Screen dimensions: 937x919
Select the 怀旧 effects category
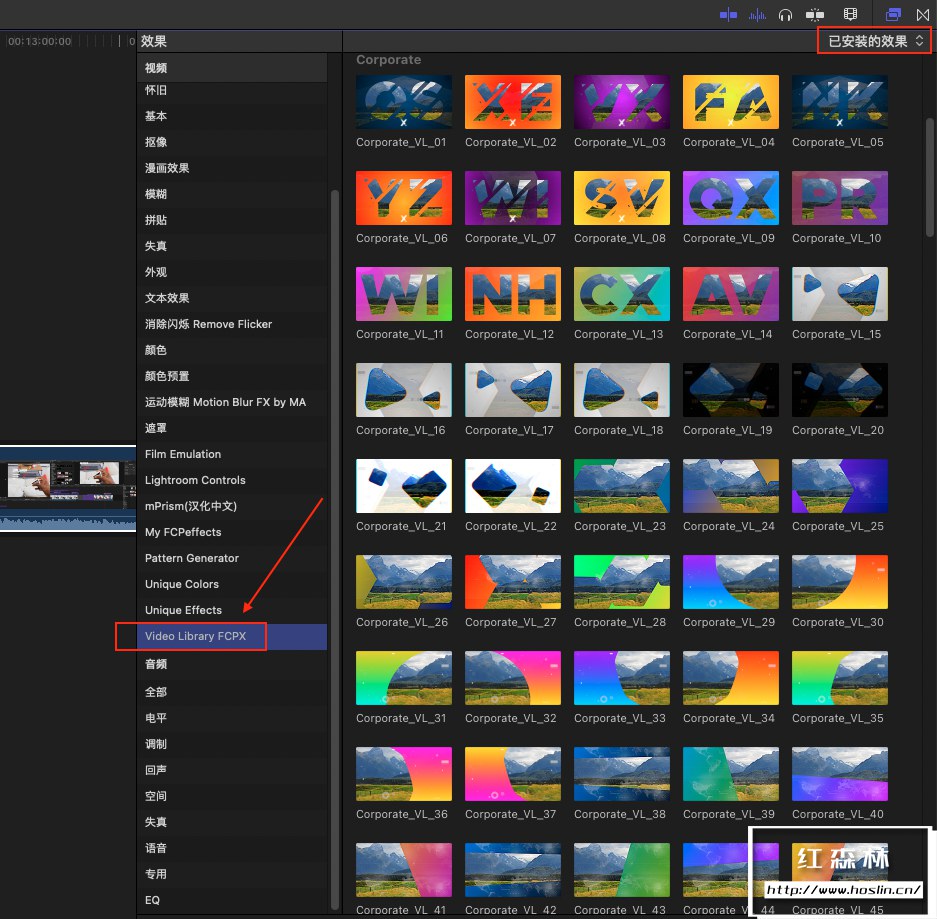(232, 90)
